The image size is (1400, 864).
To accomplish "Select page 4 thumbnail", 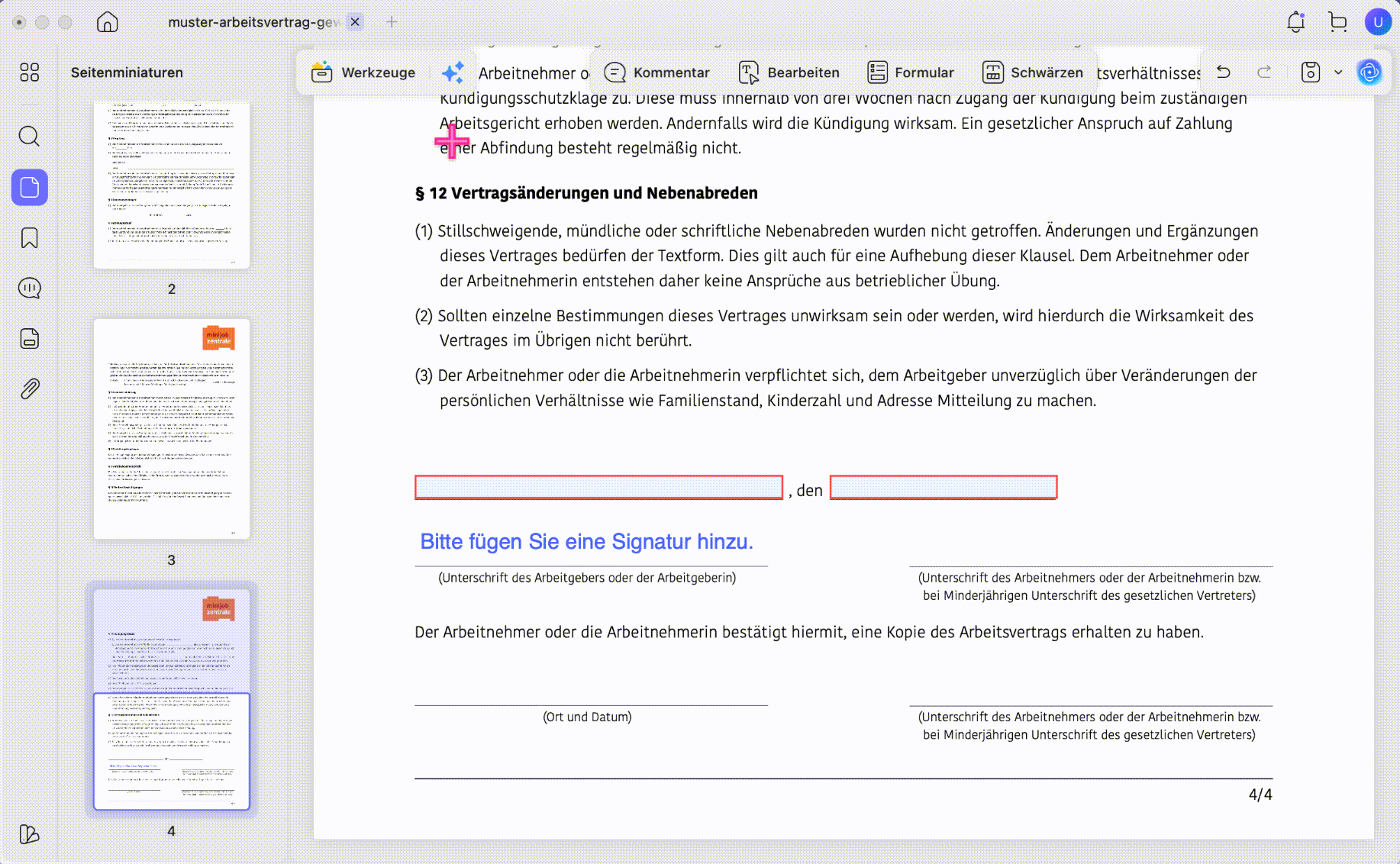I will 172,699.
